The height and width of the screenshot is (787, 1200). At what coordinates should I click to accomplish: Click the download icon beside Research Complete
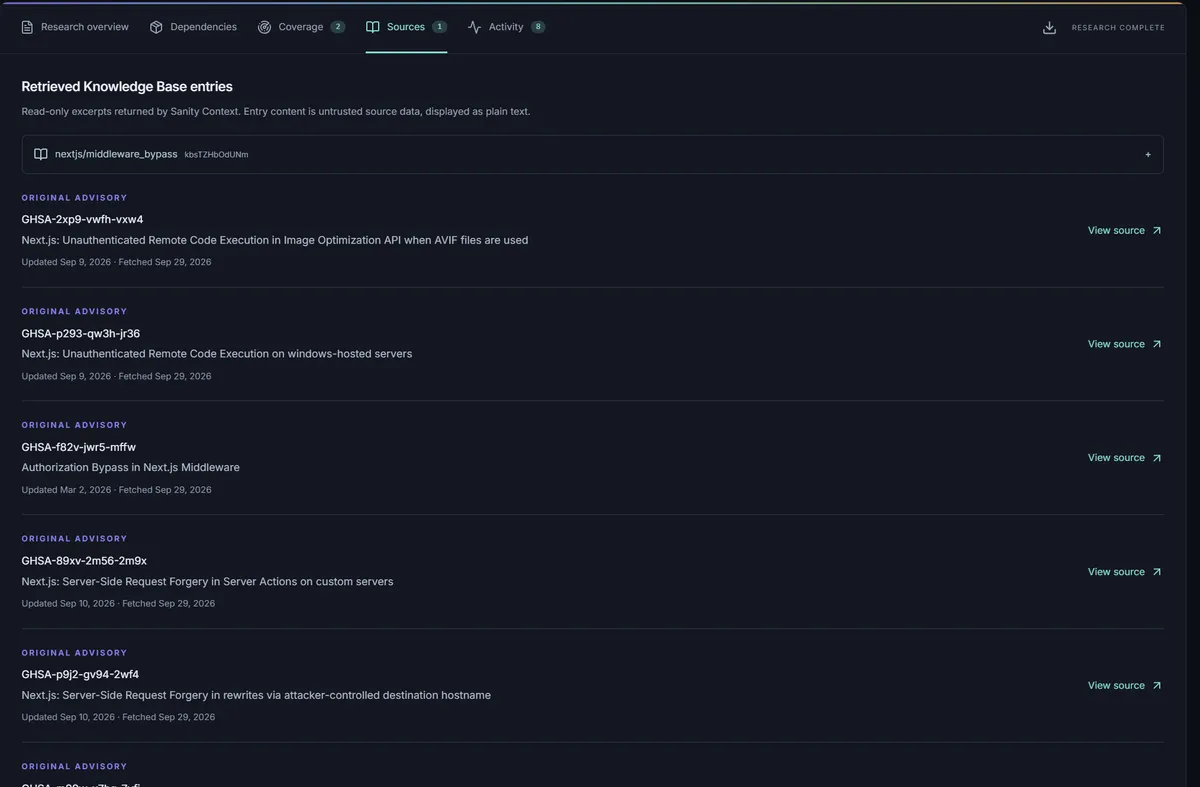coord(1049,28)
